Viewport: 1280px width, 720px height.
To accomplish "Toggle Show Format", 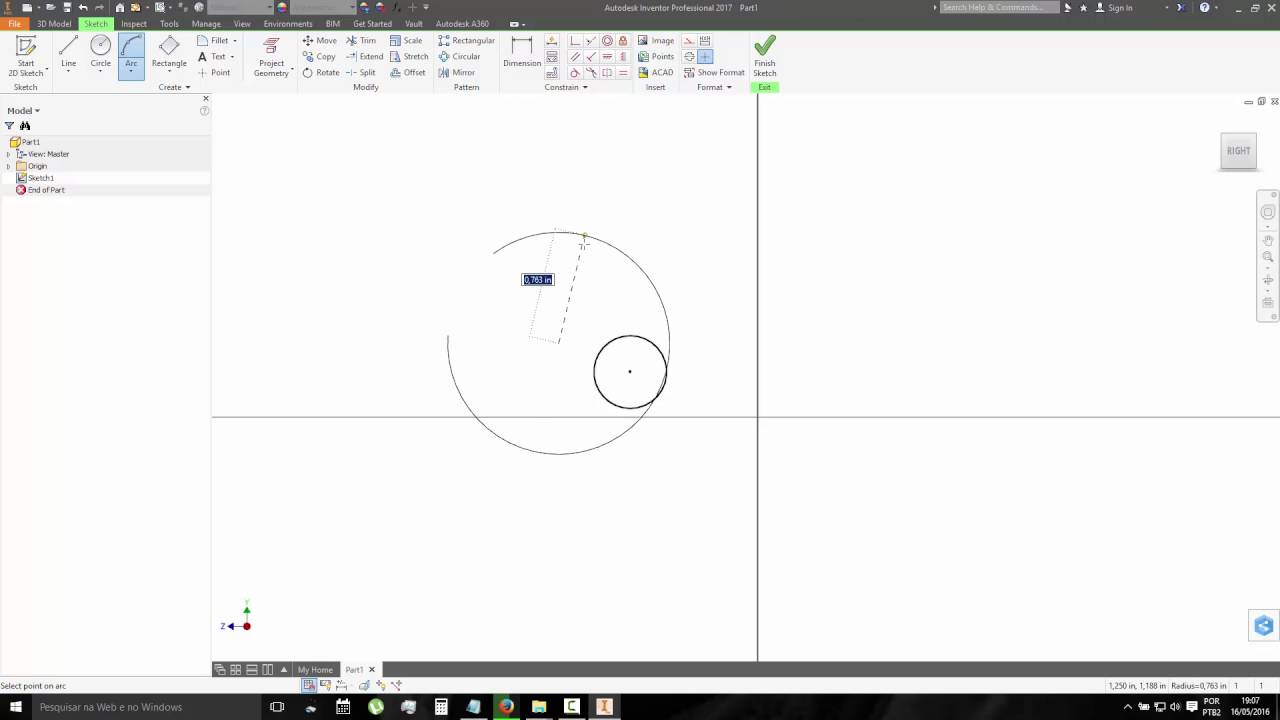I will point(714,72).
